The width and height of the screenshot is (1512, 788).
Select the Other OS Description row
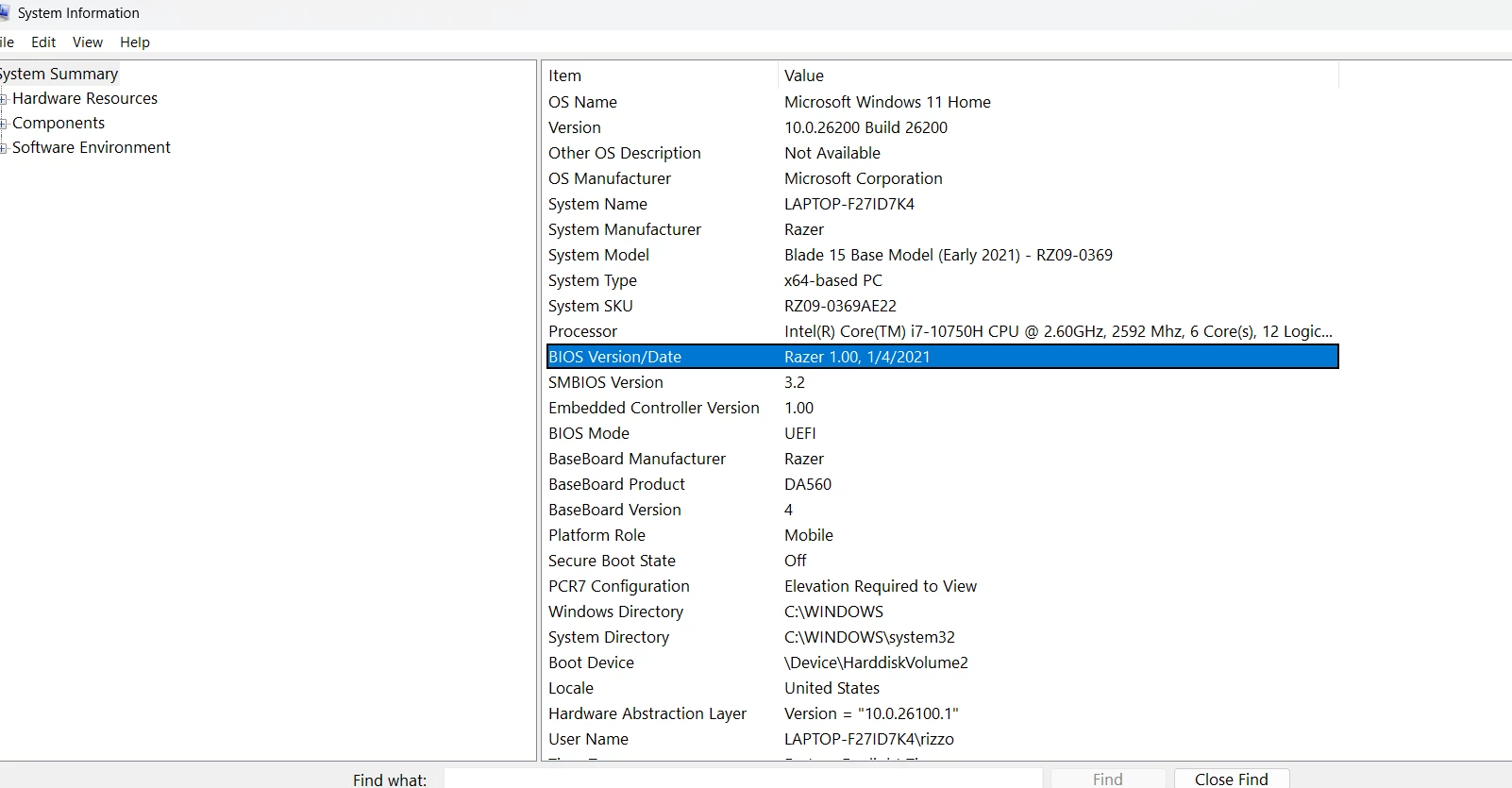[x=942, y=153]
